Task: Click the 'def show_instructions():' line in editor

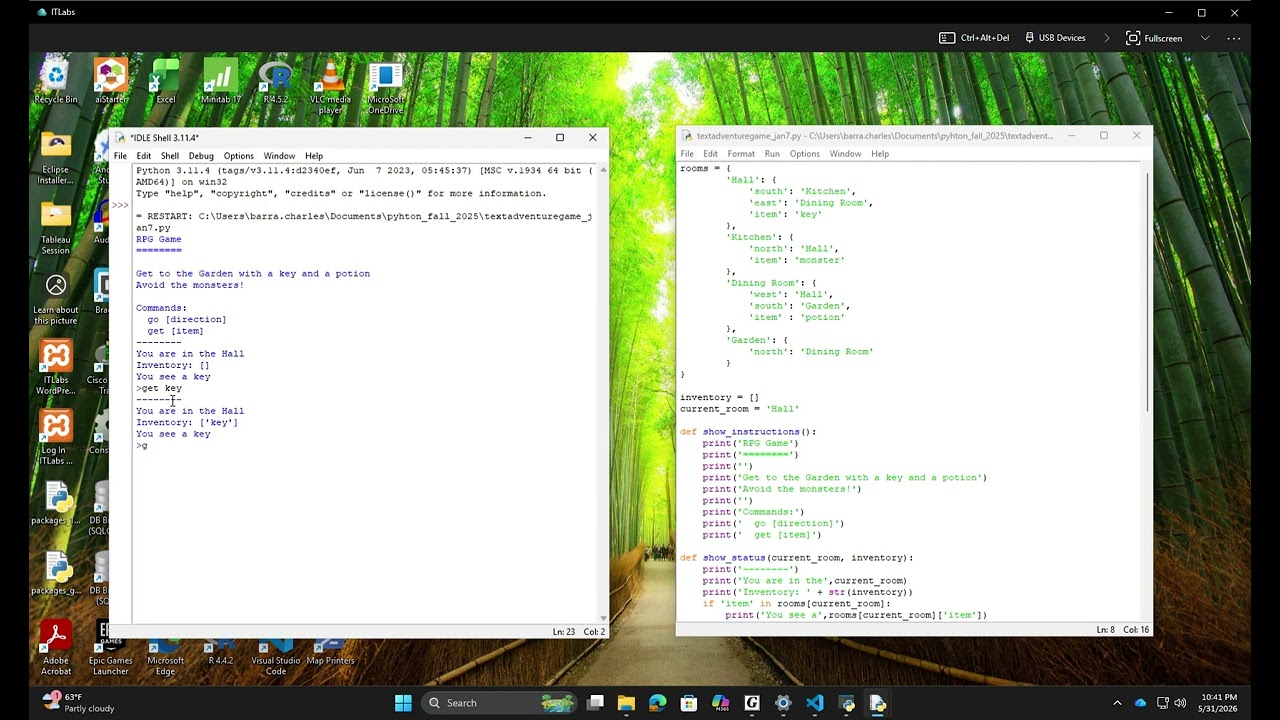Action: tap(748, 432)
